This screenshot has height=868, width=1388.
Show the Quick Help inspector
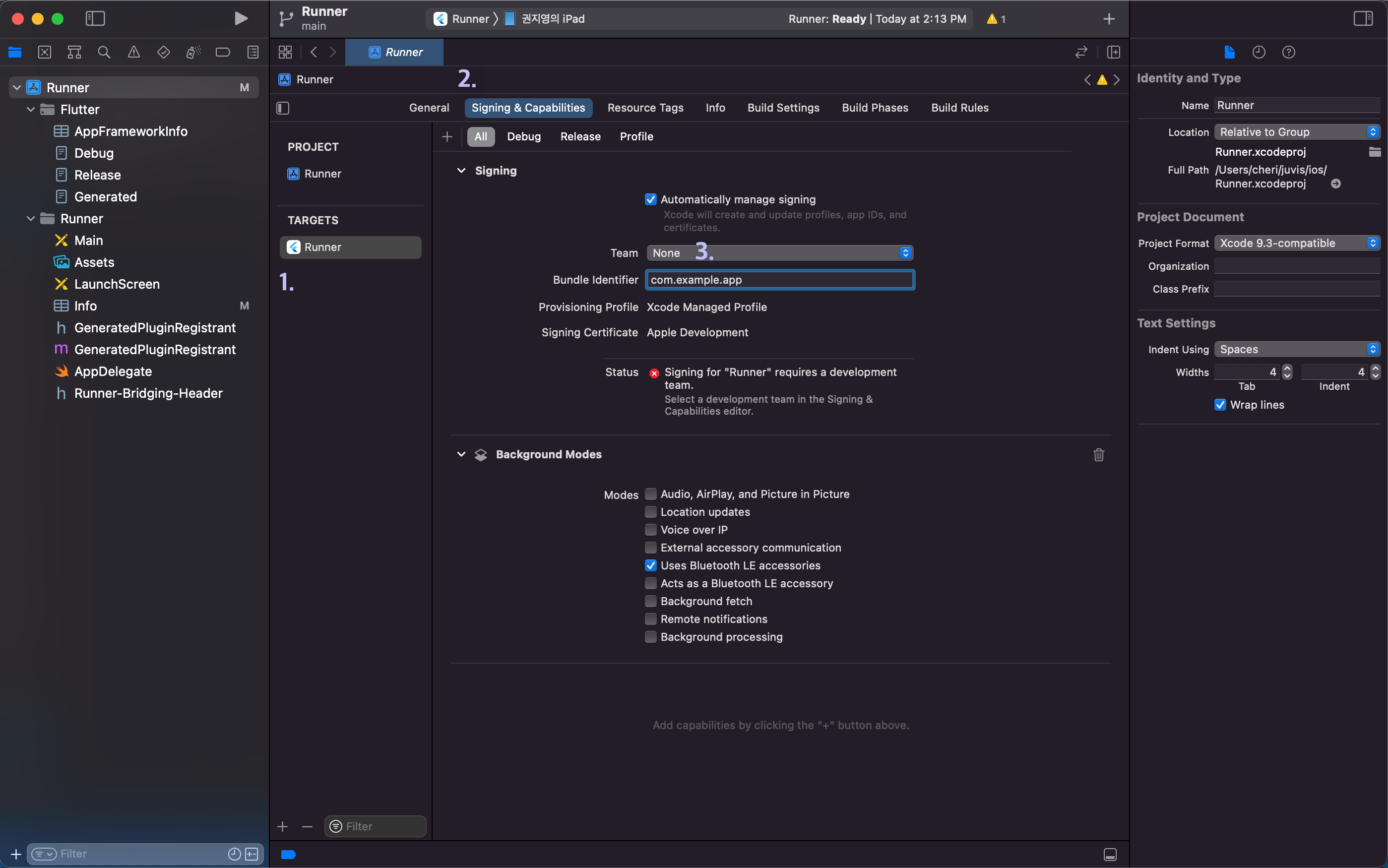(x=1289, y=52)
